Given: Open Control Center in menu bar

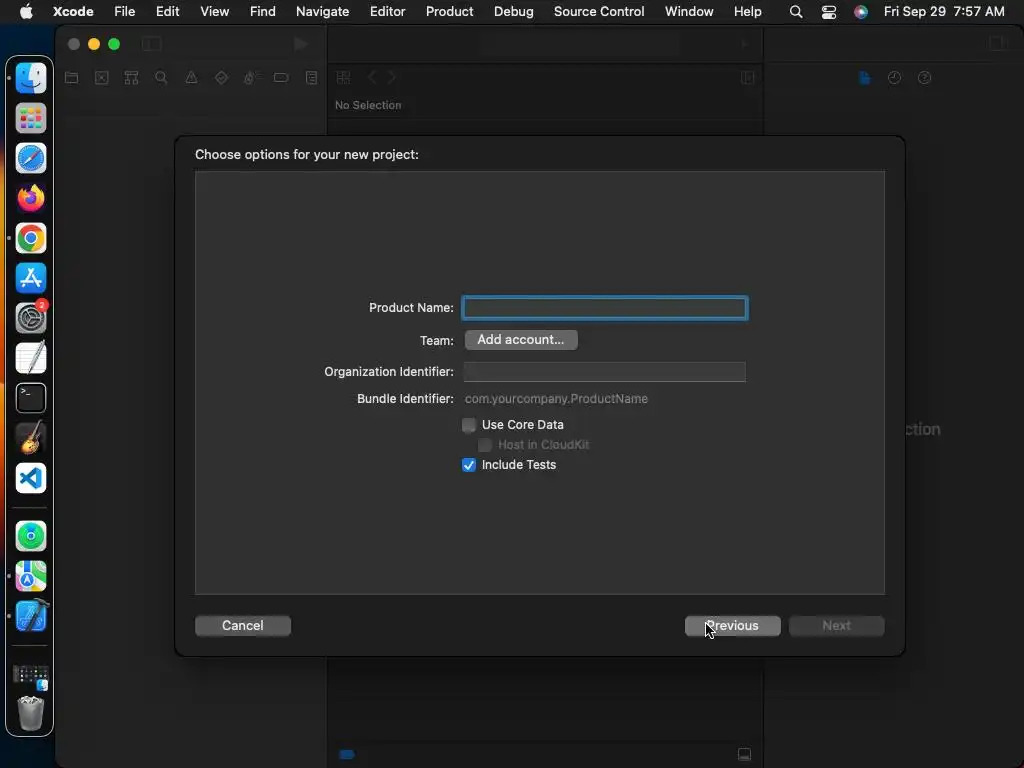Looking at the screenshot, I should click(x=829, y=12).
